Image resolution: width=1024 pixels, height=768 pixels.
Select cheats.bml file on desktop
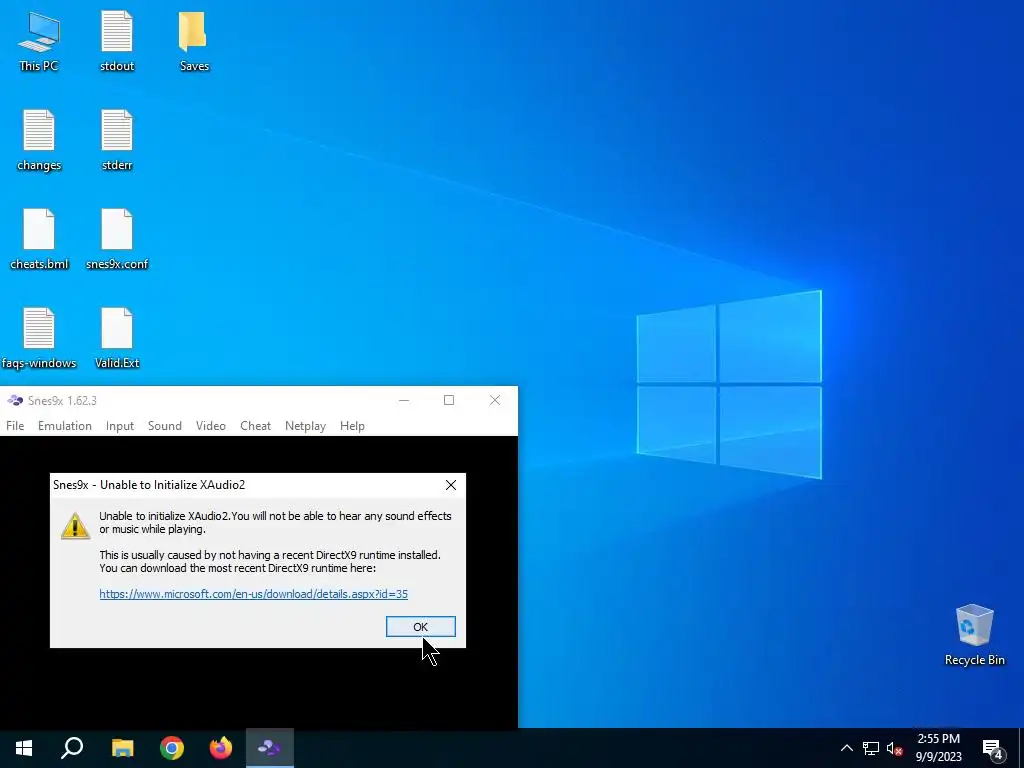click(x=39, y=239)
